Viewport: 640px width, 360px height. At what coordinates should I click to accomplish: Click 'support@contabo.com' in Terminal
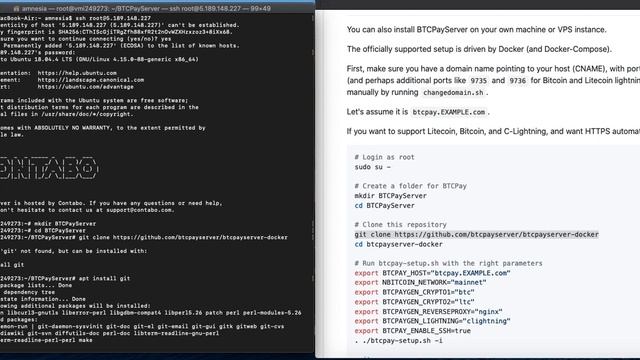140,210
